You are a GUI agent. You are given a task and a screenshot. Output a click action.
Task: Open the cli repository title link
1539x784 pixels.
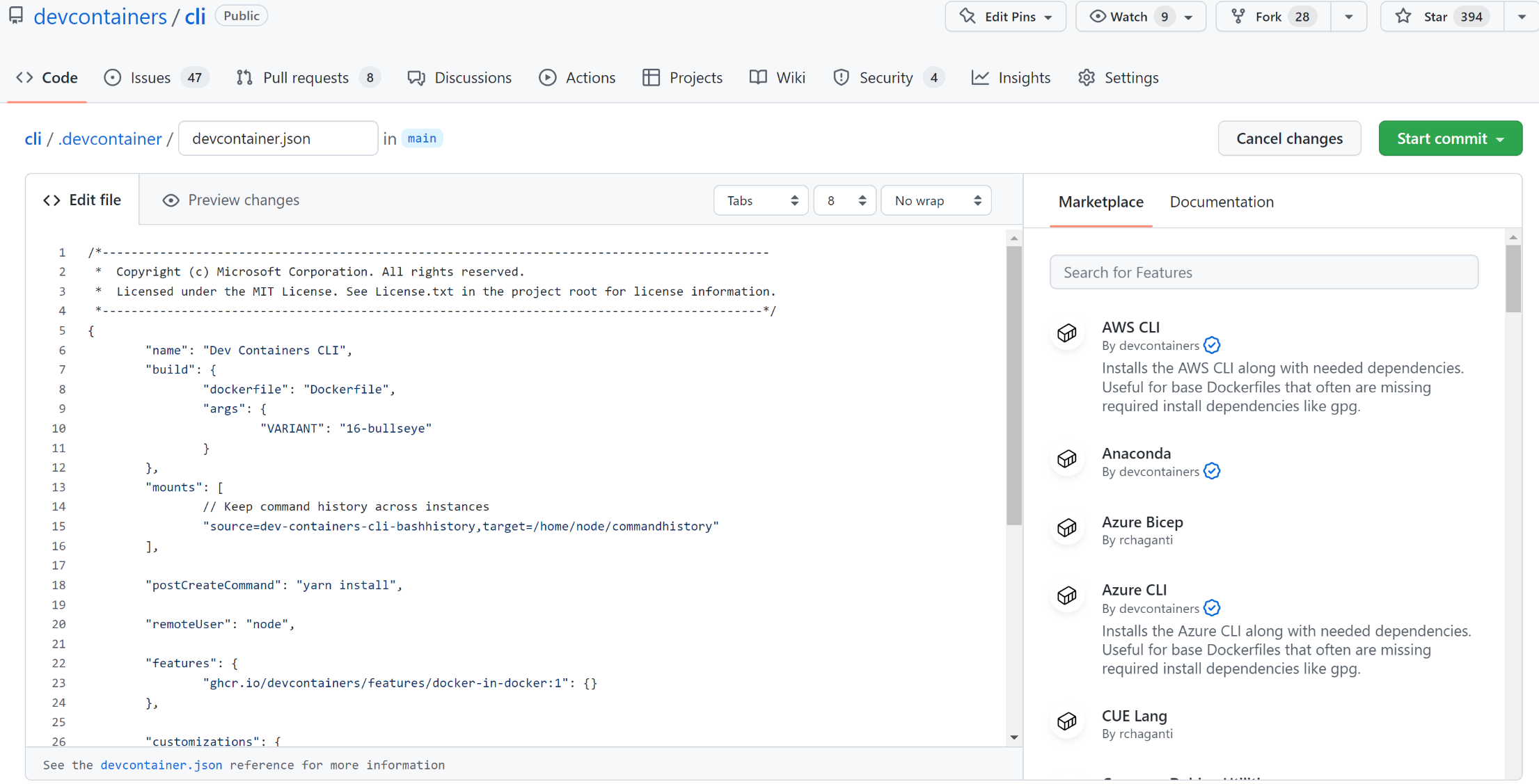coord(195,15)
